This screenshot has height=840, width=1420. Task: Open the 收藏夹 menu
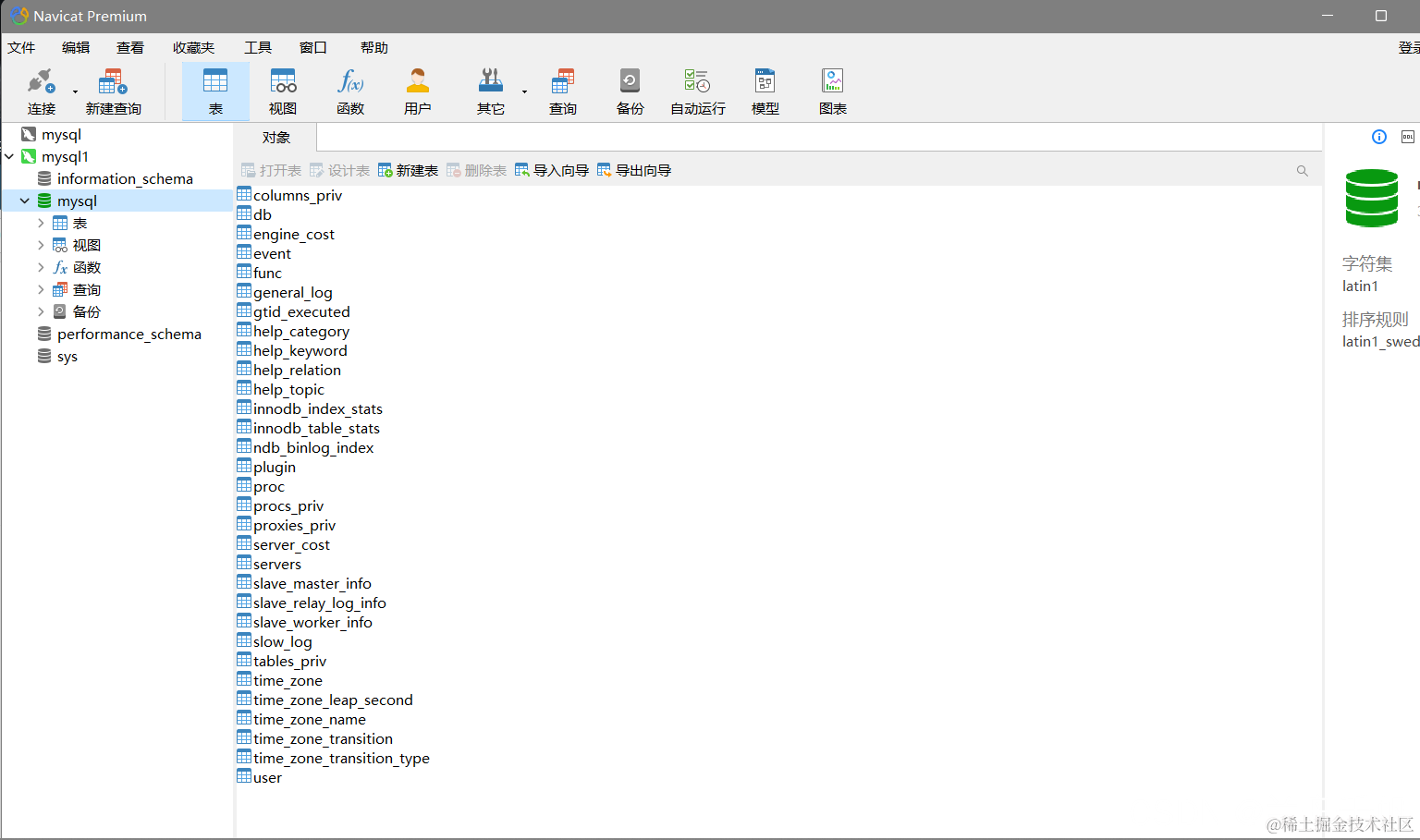click(194, 48)
